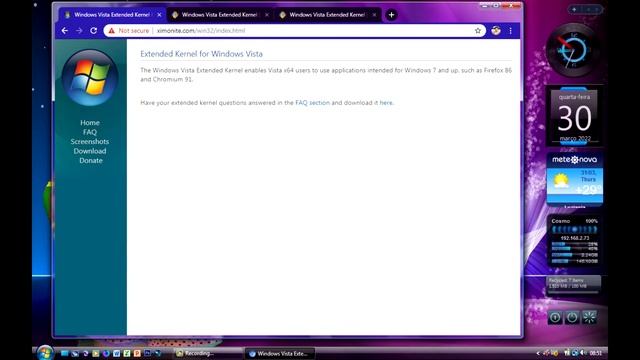This screenshot has width=640, height=360.
Task: Click the sun icon in weather gadget
Action: point(561,180)
